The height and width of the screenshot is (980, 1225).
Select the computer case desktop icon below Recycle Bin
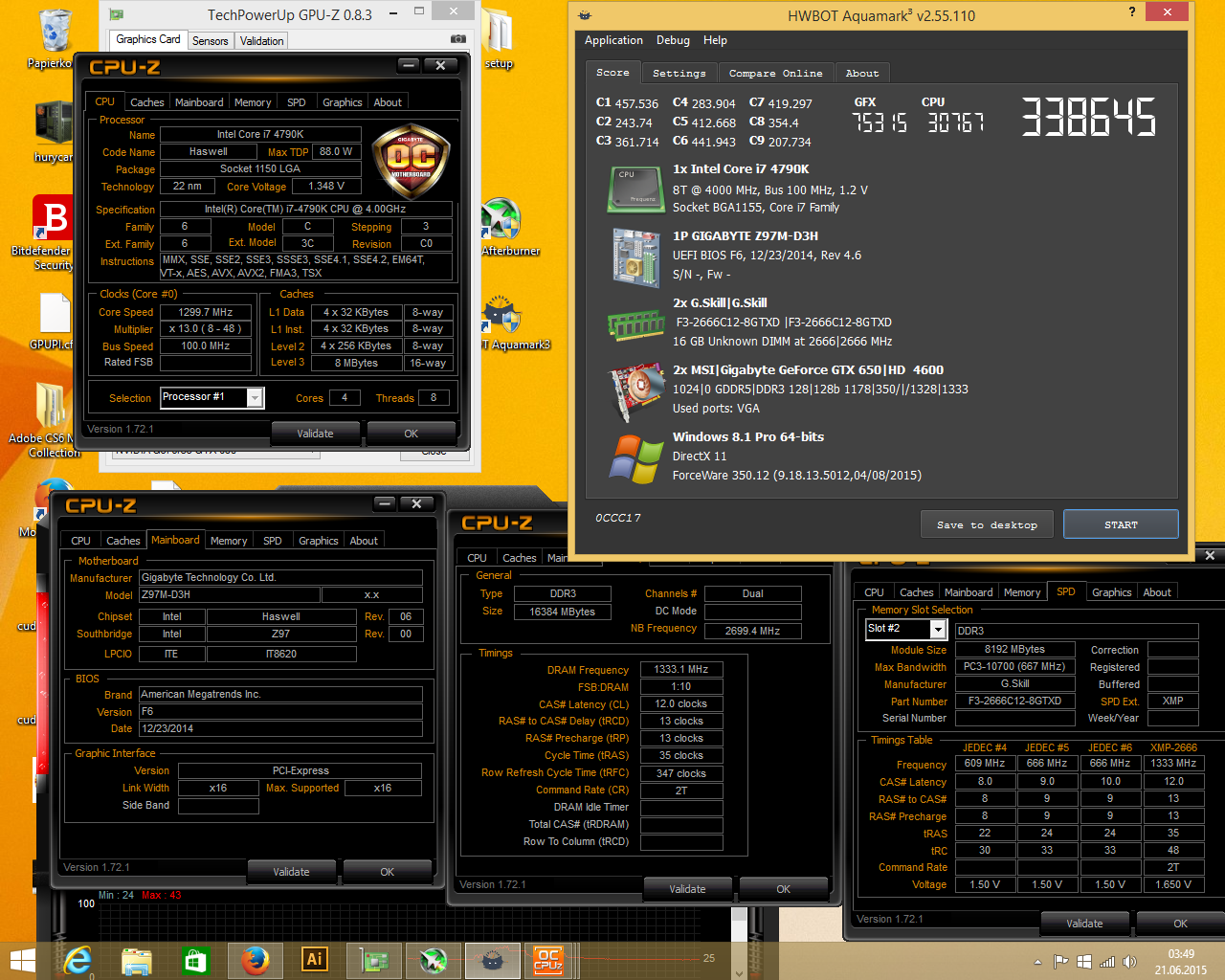[x=53, y=131]
